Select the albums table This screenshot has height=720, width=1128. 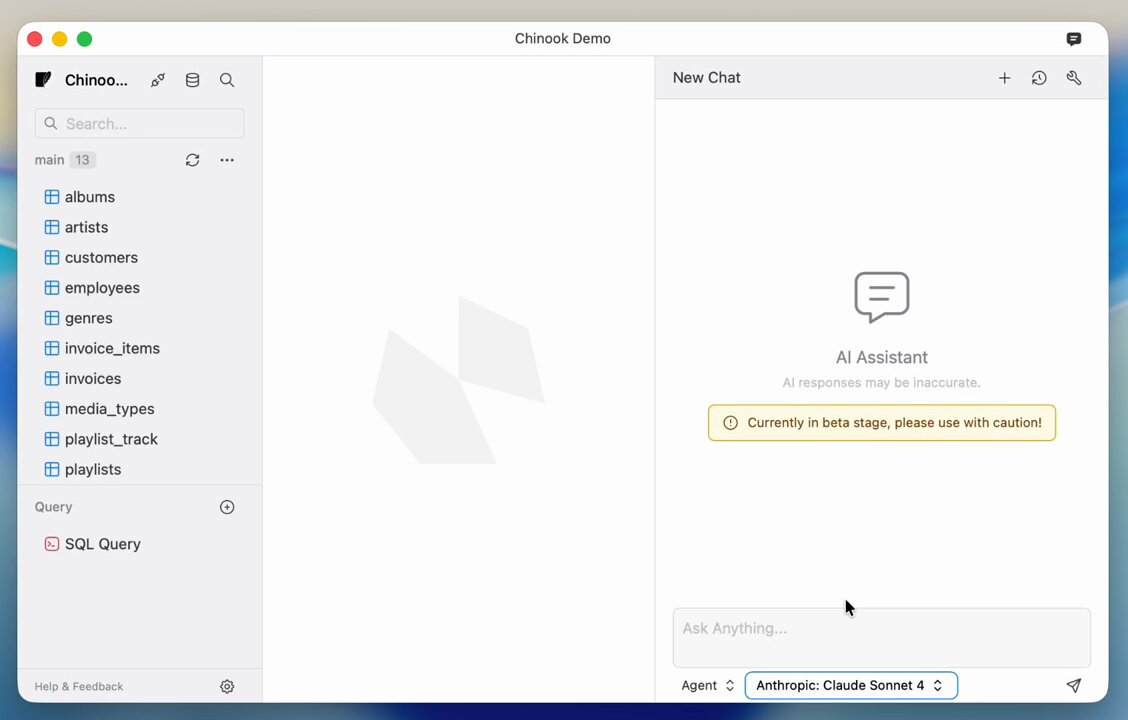(89, 197)
